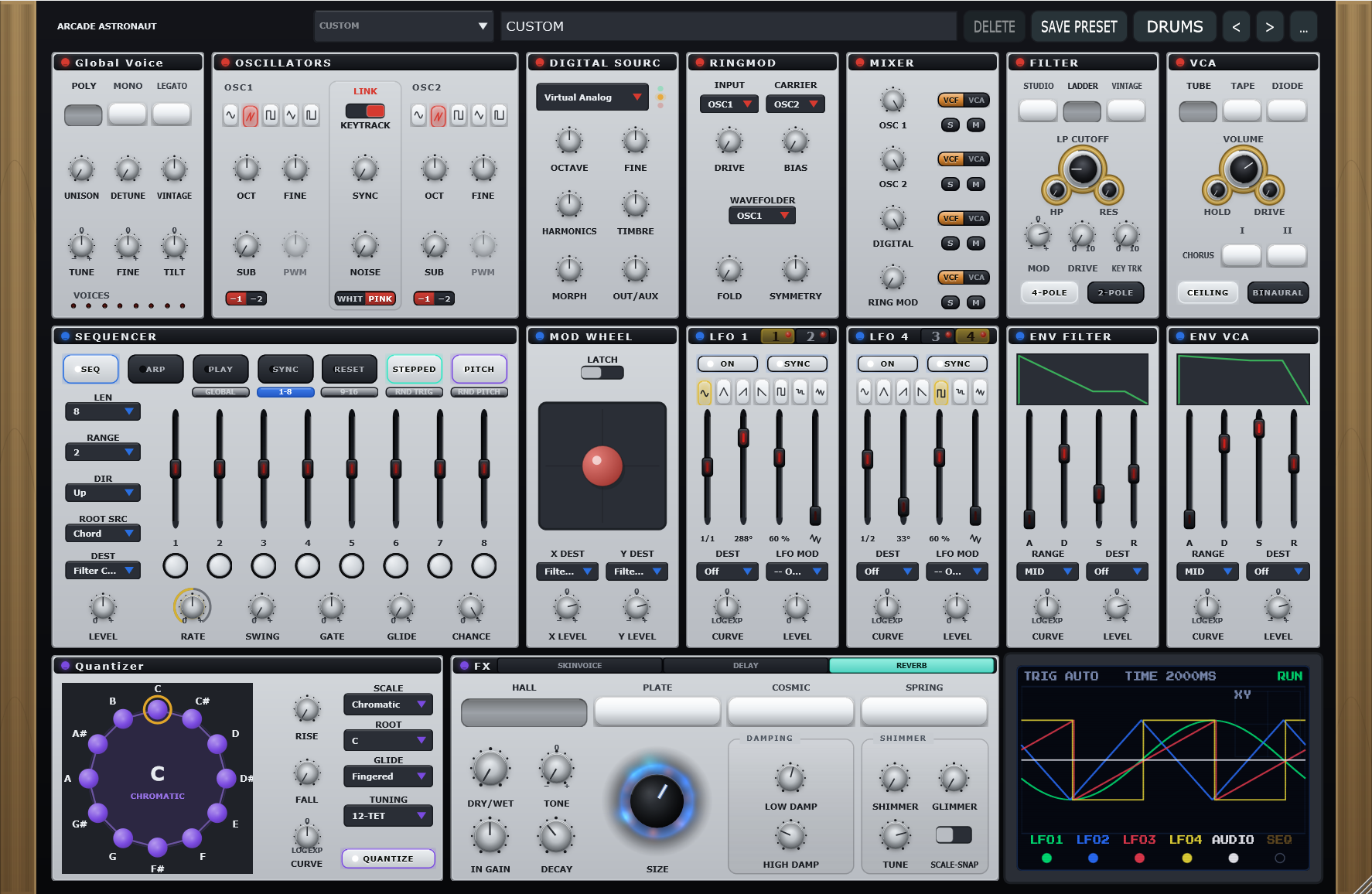Toggle LFO3 scope indicator dot
The width and height of the screenshot is (1372, 894).
[1139, 858]
